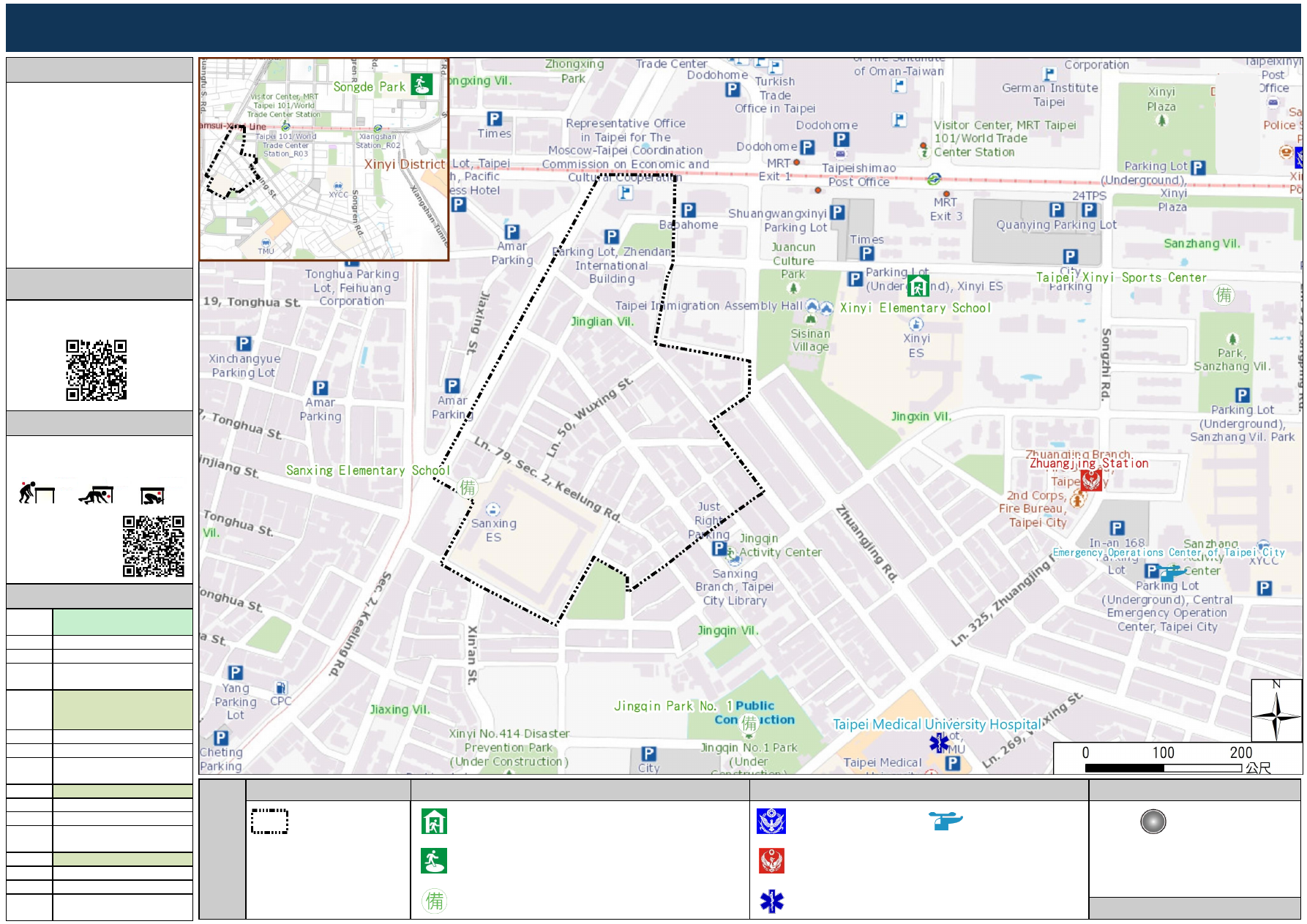1307x924 pixels.
Task: Click the compass north arrow
Action: tap(1276, 710)
